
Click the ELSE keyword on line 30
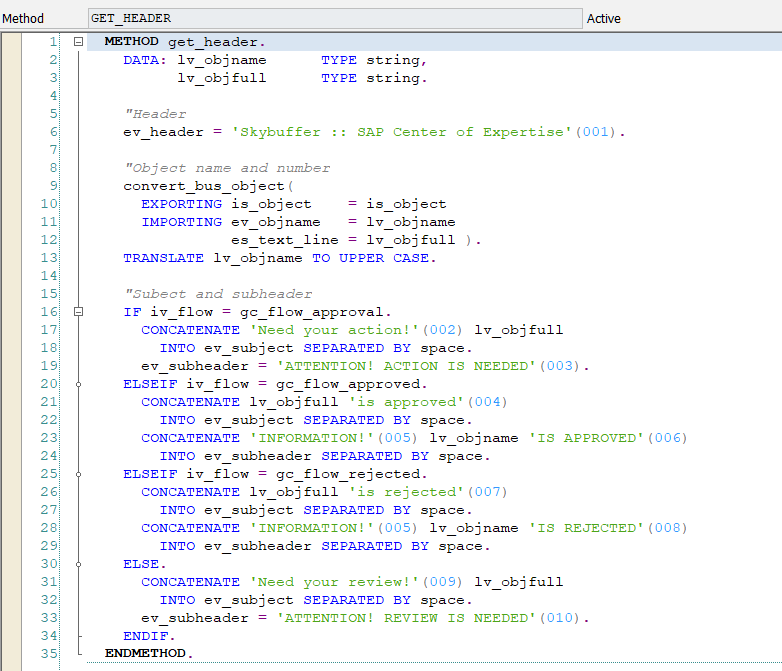coord(141,564)
